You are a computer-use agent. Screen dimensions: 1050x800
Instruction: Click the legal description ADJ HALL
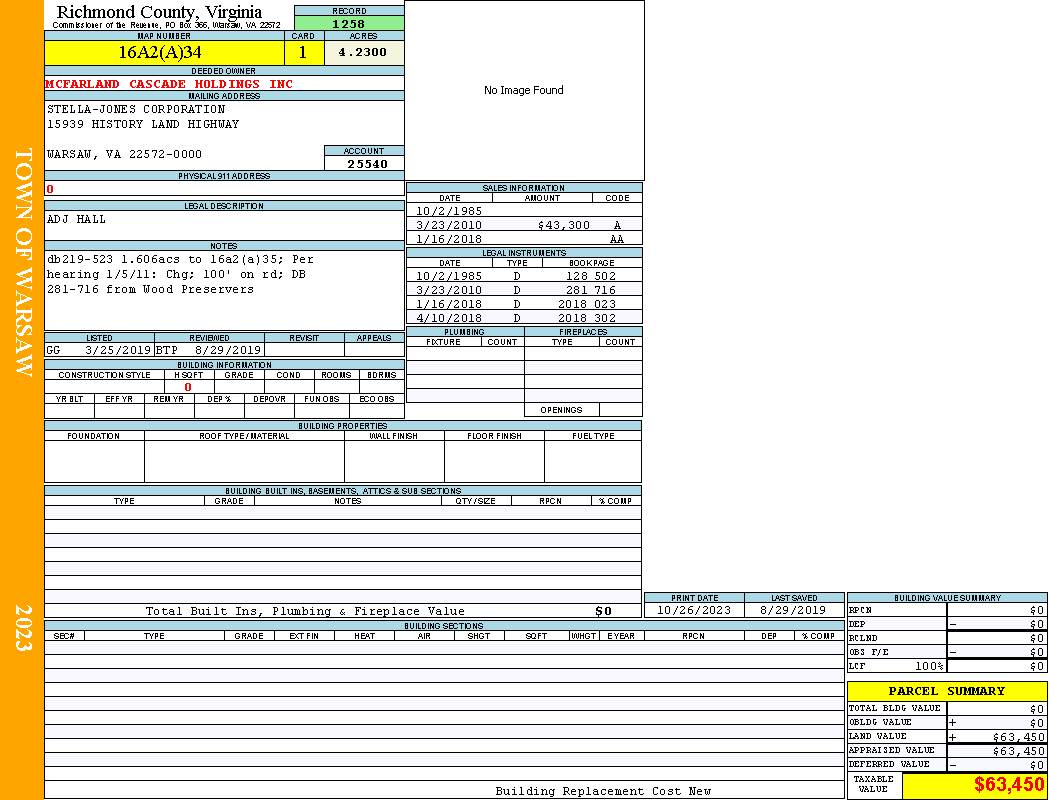(77, 219)
